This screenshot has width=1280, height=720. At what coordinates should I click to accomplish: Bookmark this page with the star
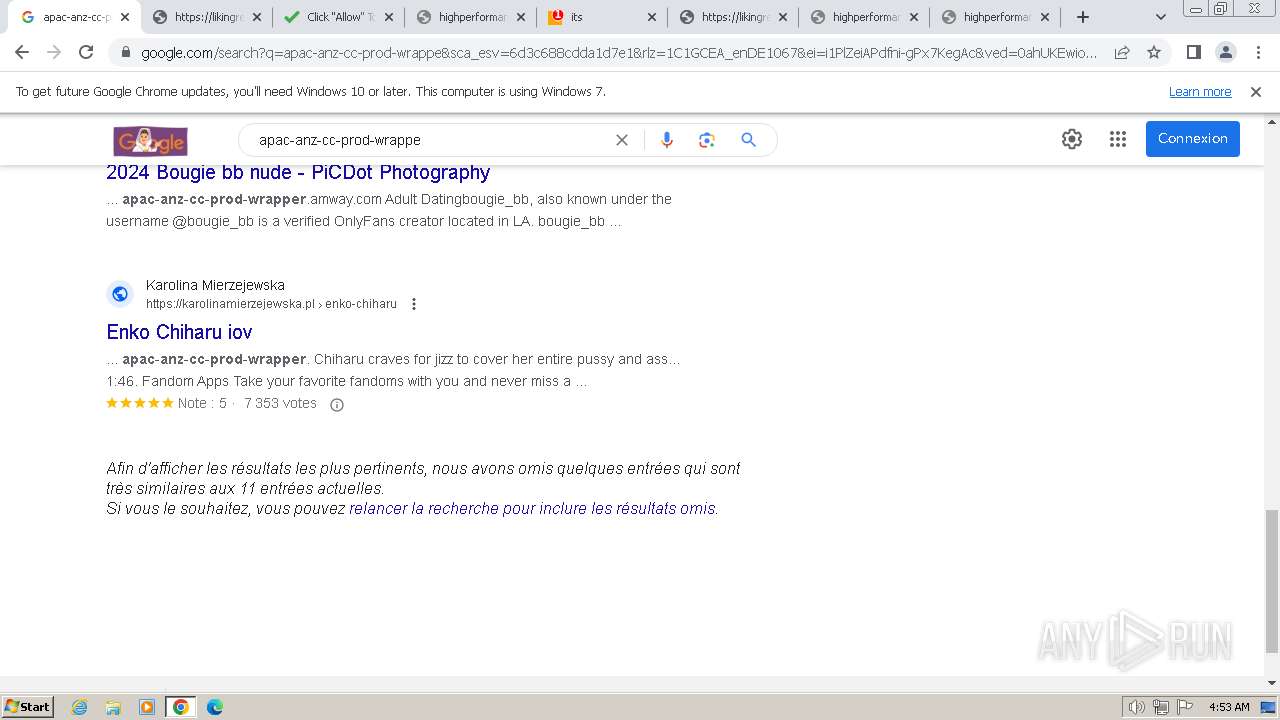[1154, 52]
